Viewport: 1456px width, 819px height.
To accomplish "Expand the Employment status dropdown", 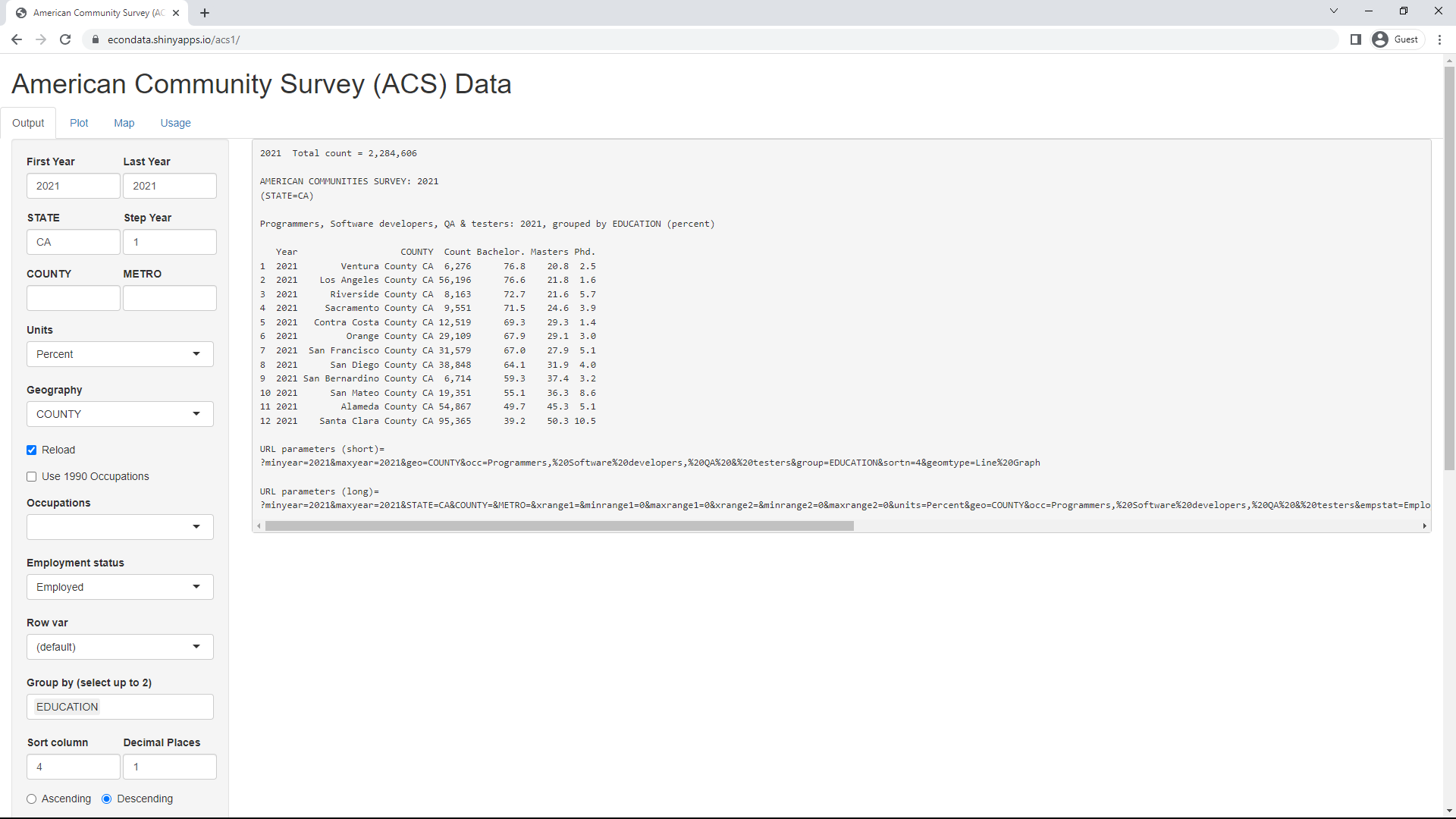I will point(196,587).
